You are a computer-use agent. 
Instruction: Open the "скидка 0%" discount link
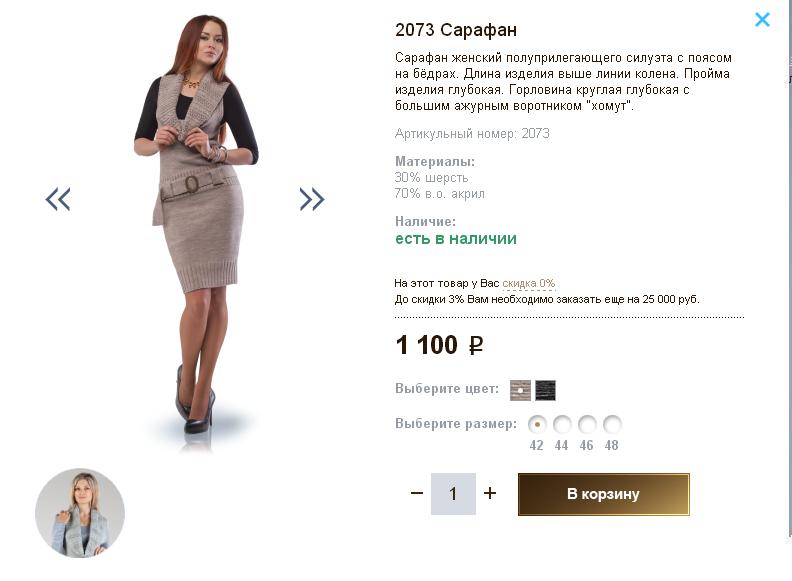point(528,284)
